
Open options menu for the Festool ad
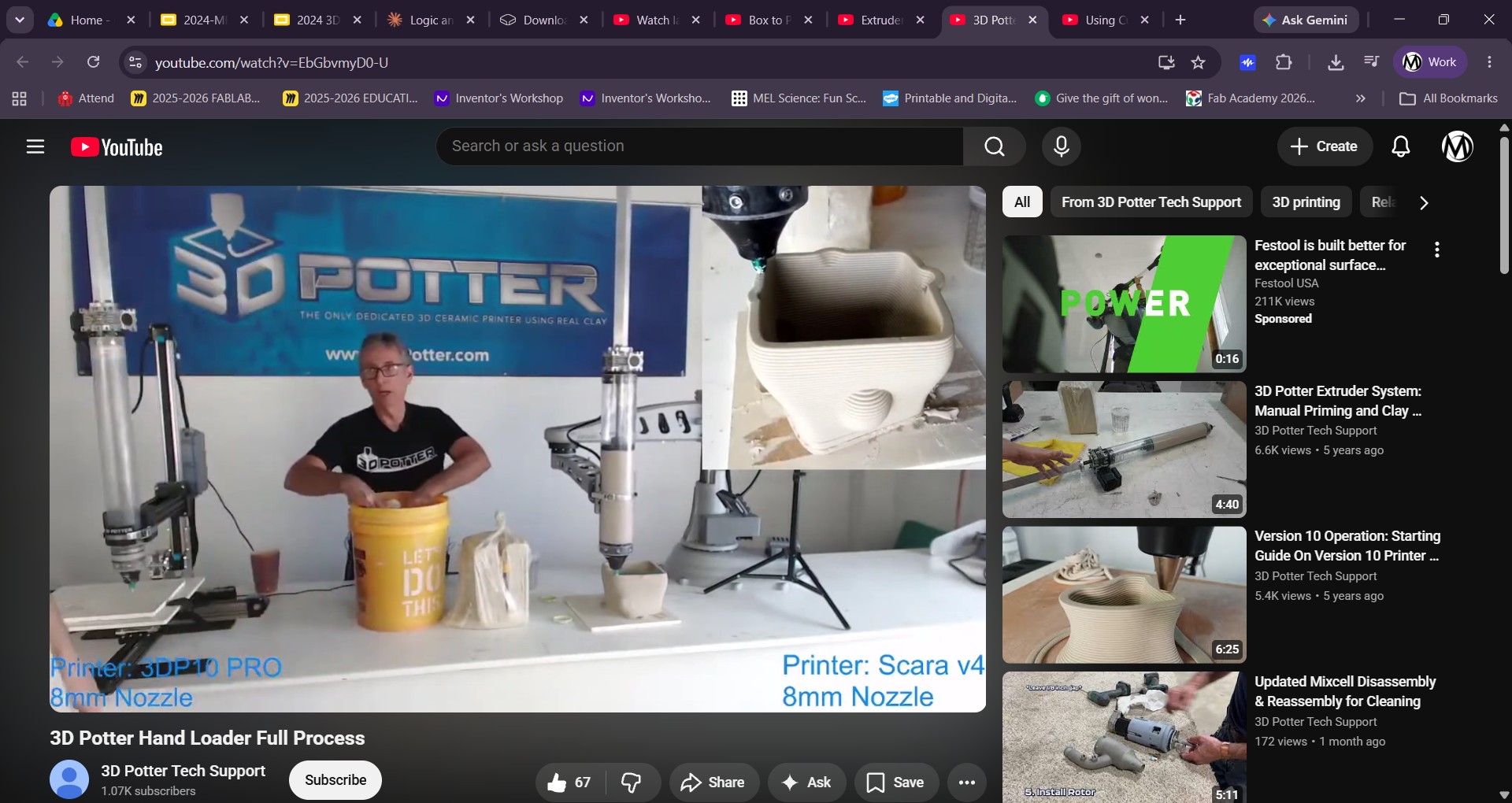pos(1437,250)
